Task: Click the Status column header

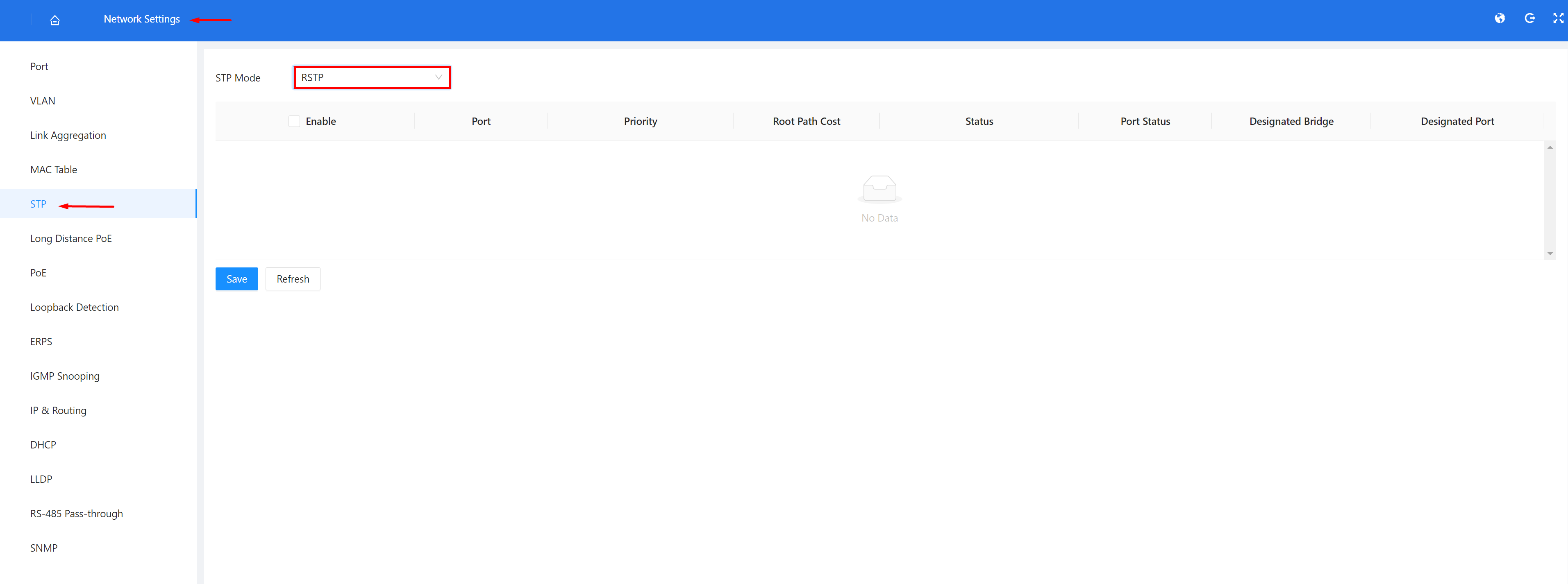Action: (979, 121)
